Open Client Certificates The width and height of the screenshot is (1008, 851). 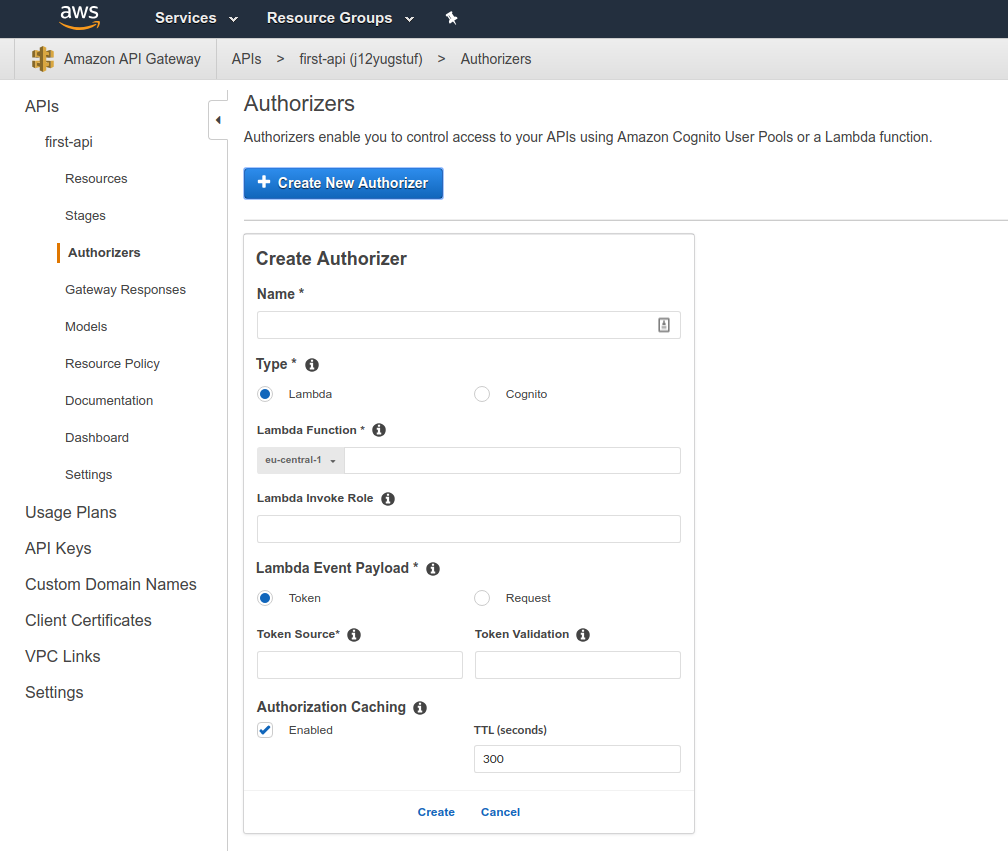point(88,620)
